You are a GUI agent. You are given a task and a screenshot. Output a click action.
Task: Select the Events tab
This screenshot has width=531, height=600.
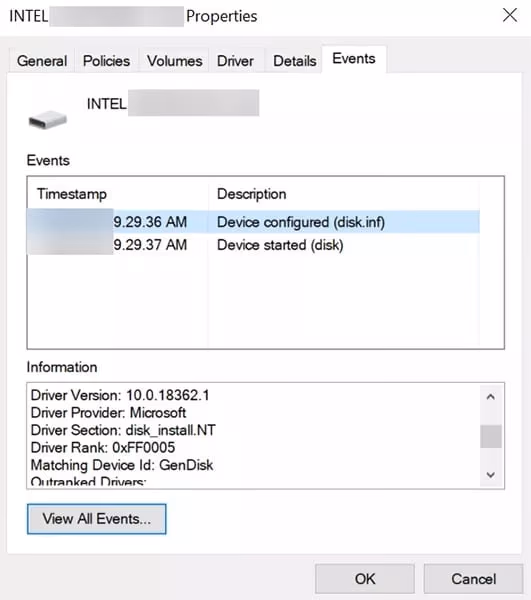point(354,59)
